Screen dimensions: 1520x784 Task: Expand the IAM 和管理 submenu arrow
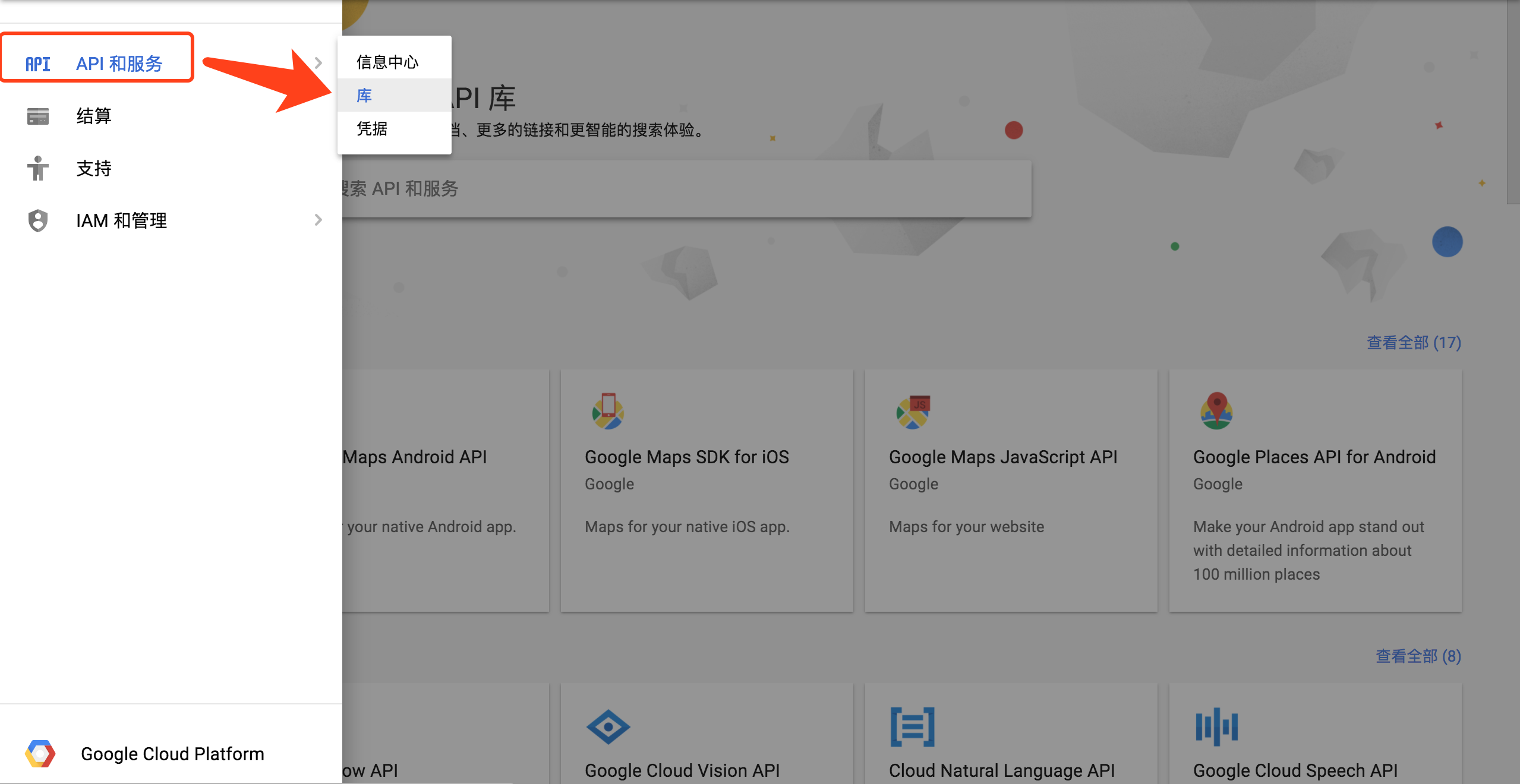click(x=318, y=220)
